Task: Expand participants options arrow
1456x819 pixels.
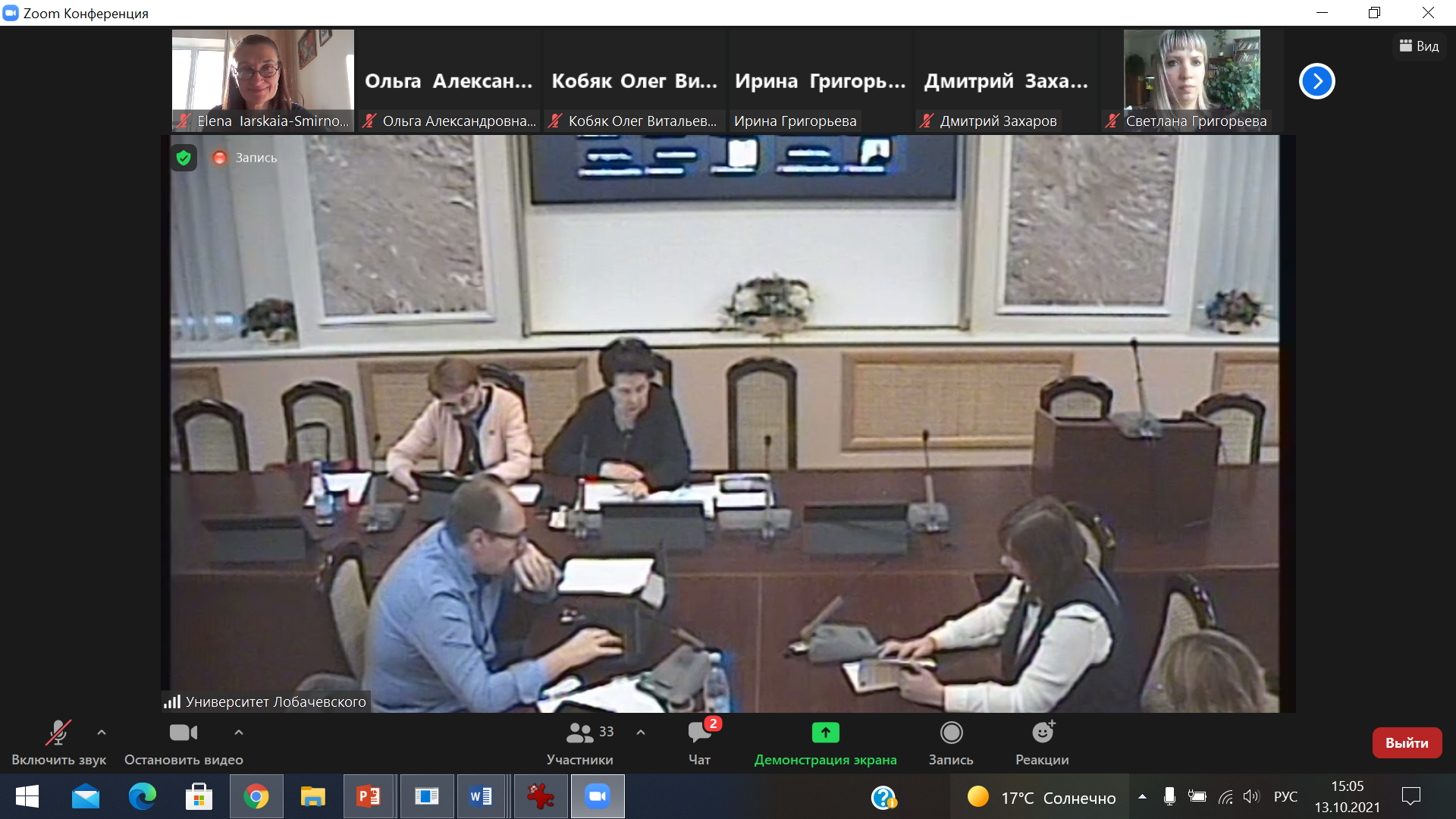Action: pos(641,733)
